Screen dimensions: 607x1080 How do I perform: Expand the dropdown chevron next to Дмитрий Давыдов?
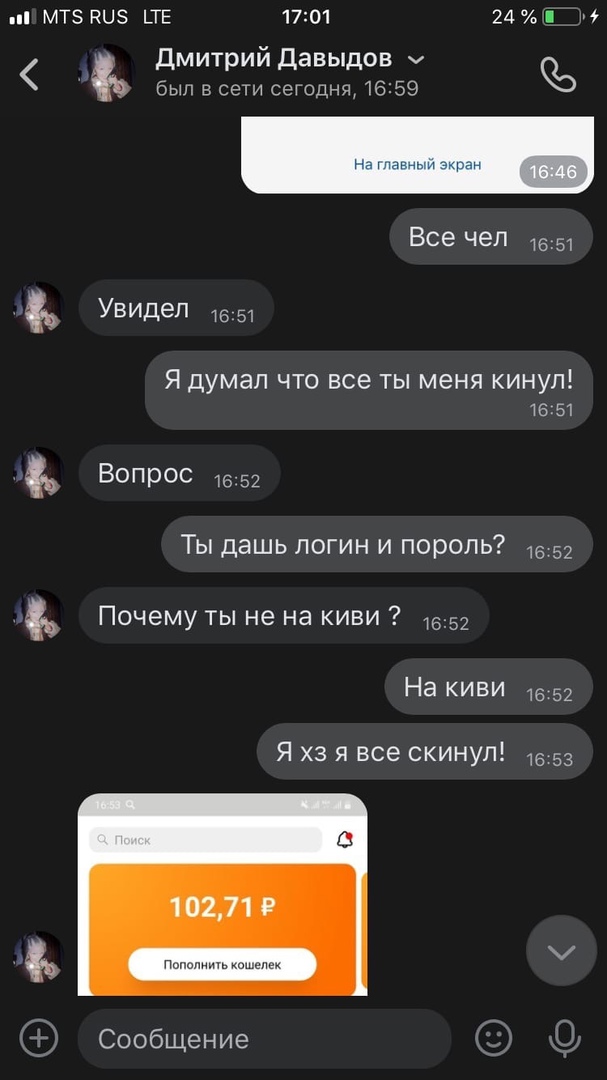pos(416,60)
